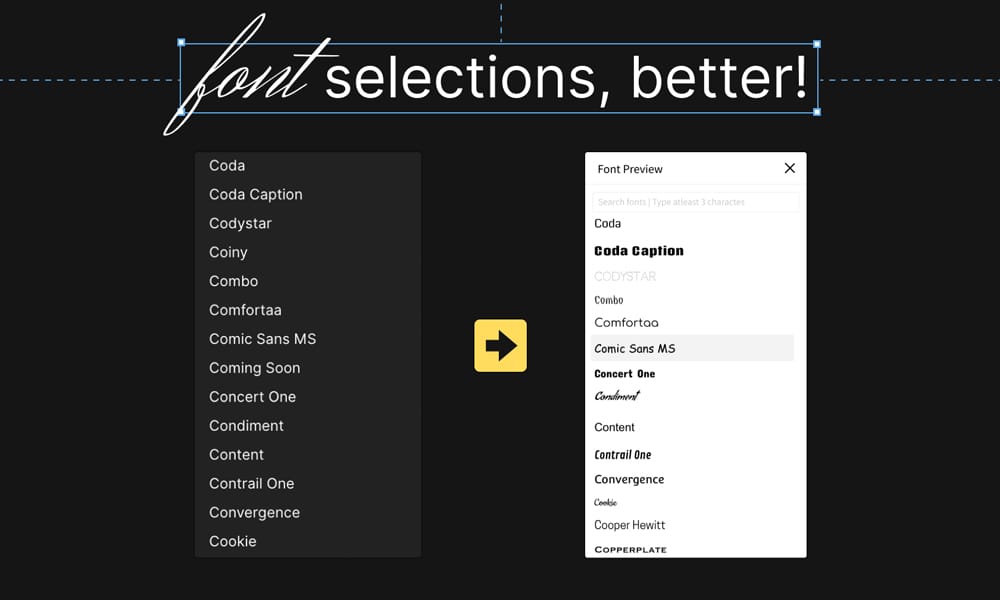Click the Search fonts input field
Screen dimensions: 1000x600
pyautogui.click(x=695, y=201)
